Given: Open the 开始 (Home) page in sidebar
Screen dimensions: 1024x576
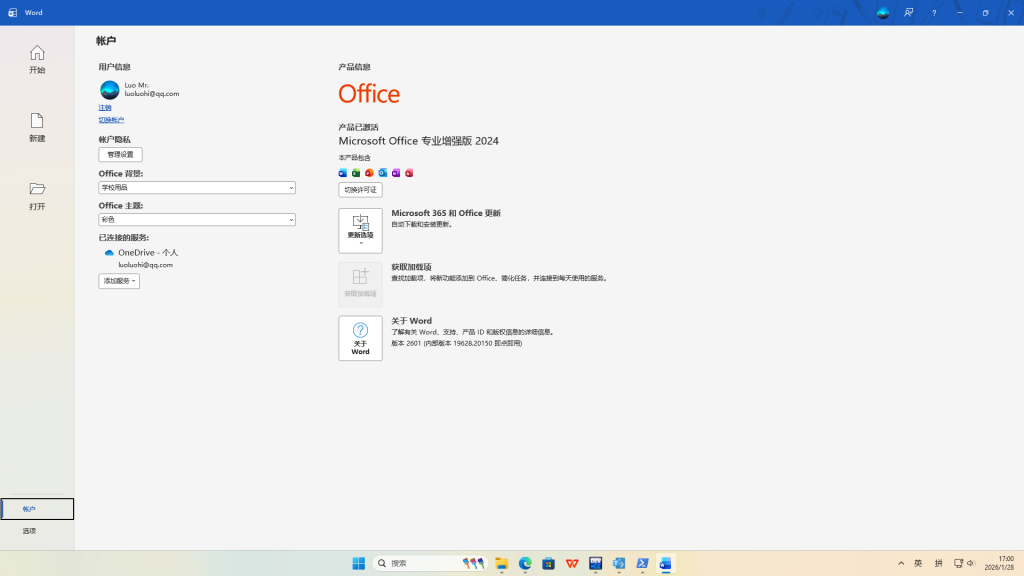Looking at the screenshot, I should [x=37, y=59].
